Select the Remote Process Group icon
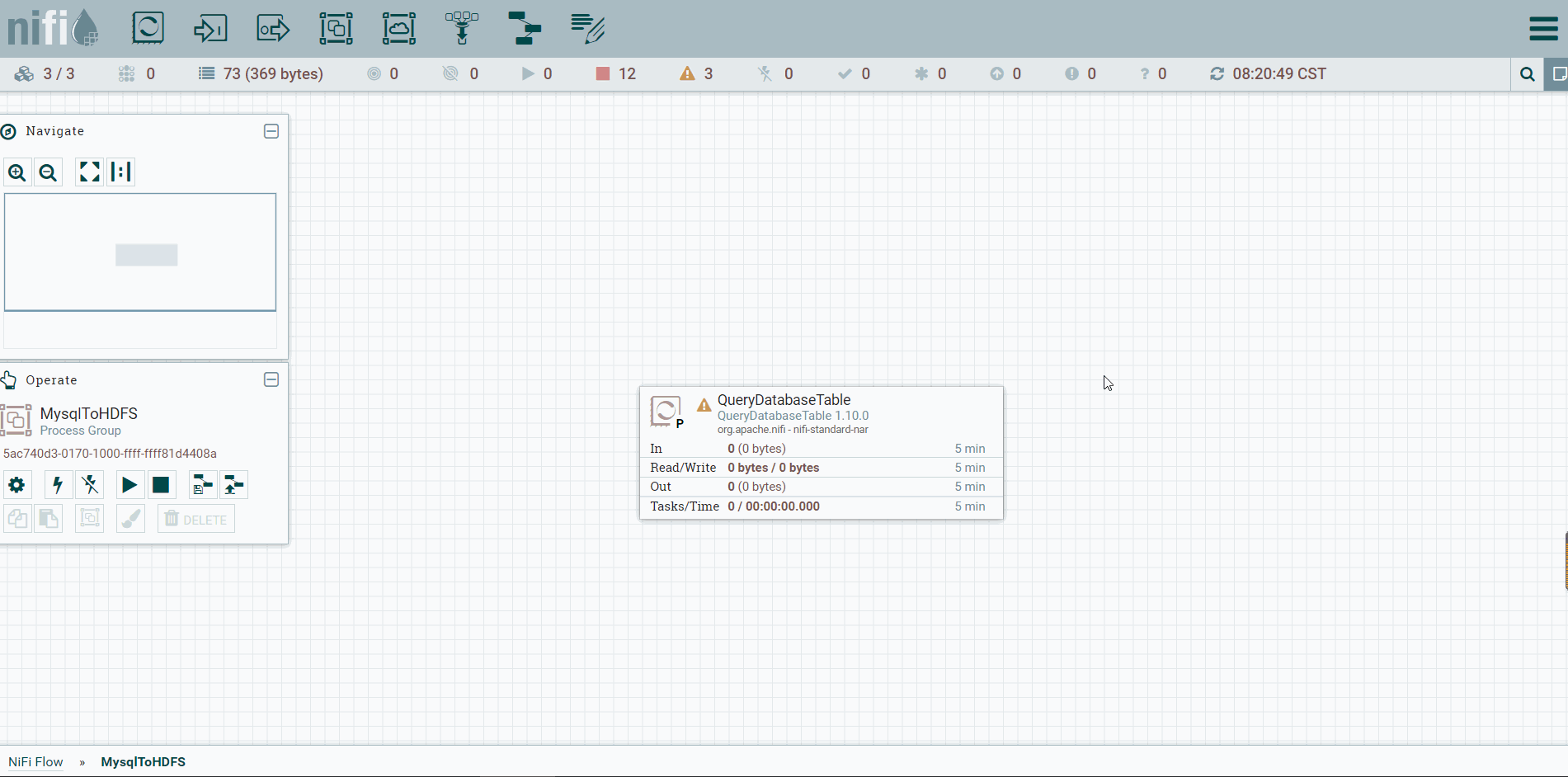The image size is (1568, 777). click(x=399, y=28)
